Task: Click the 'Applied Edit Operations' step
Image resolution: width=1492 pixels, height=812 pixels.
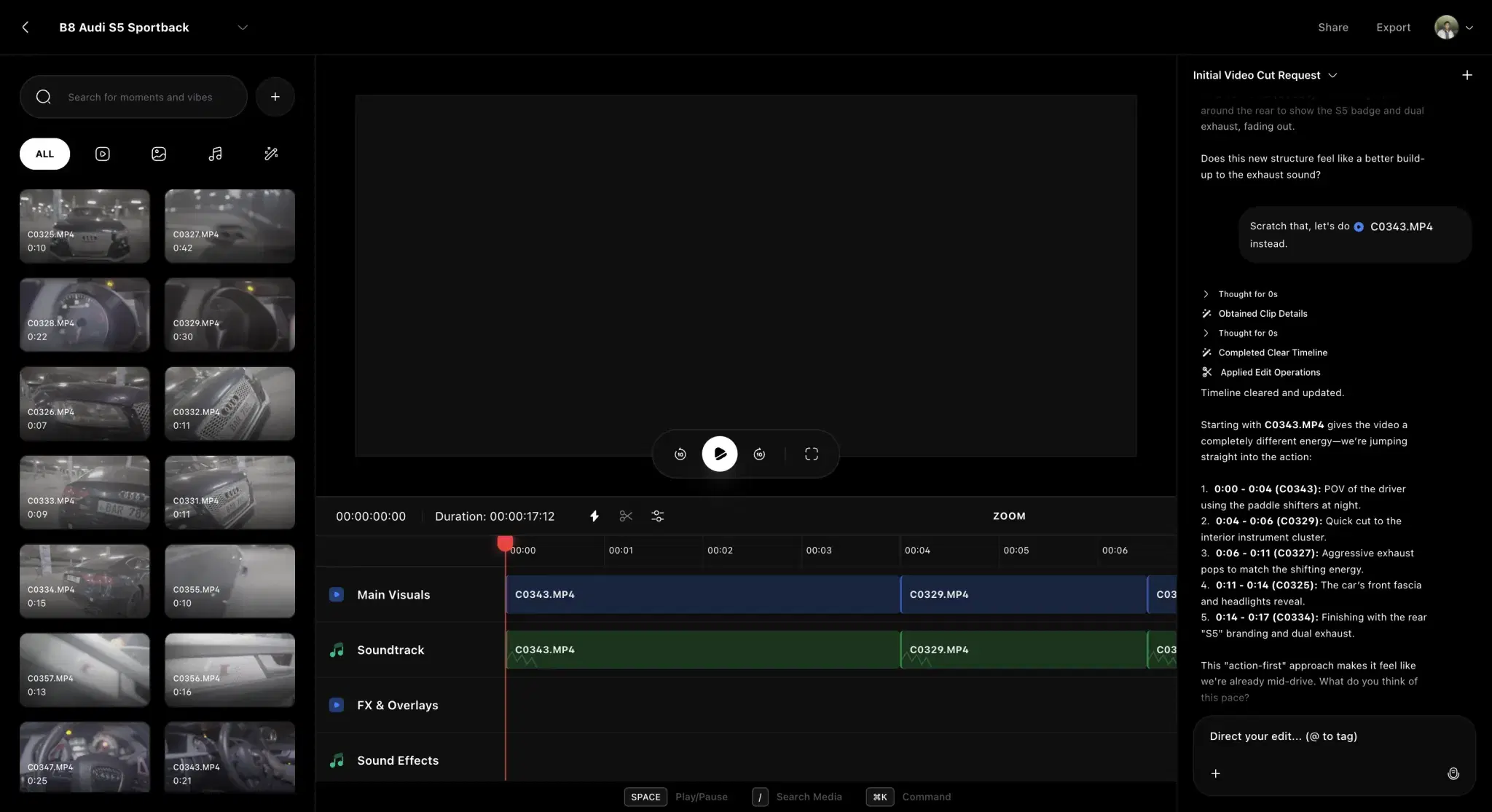Action: (1261, 372)
